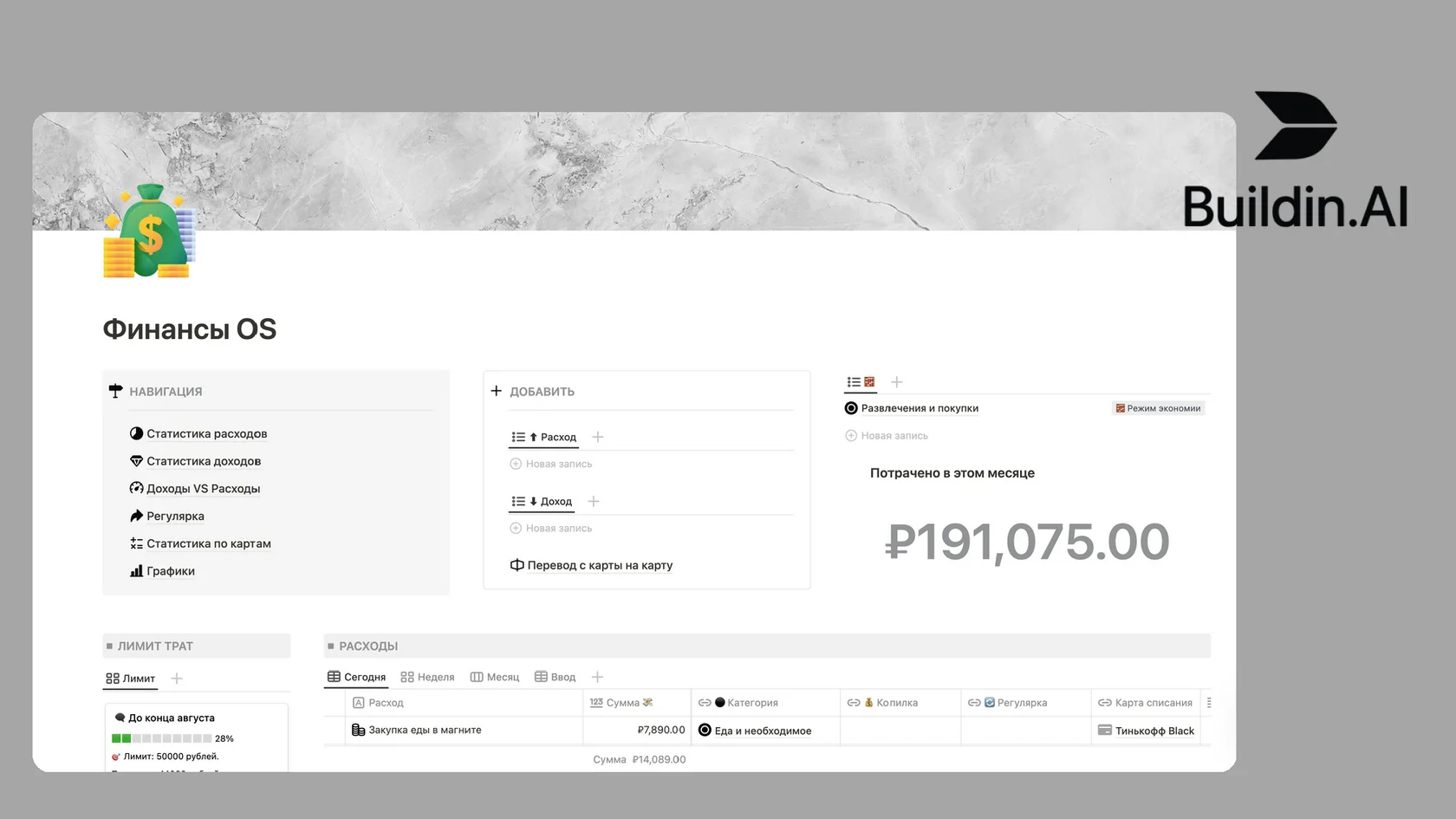Open the Категория column header menu
The width and height of the screenshot is (1456, 819).
pos(751,704)
